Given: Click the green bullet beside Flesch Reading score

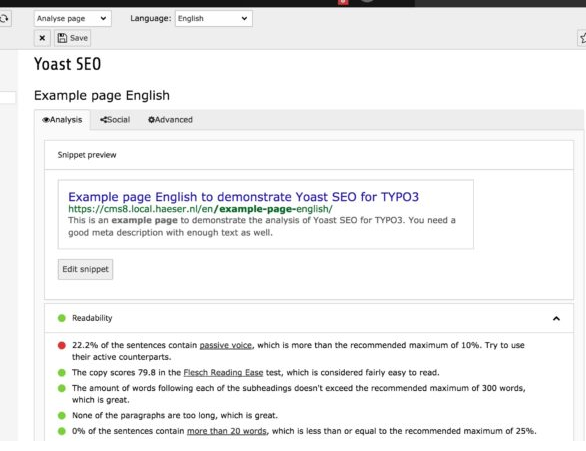Looking at the screenshot, I should click(x=62, y=373).
